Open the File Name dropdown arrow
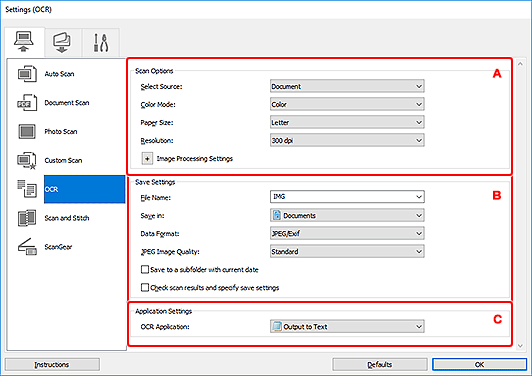 pyautogui.click(x=419, y=196)
